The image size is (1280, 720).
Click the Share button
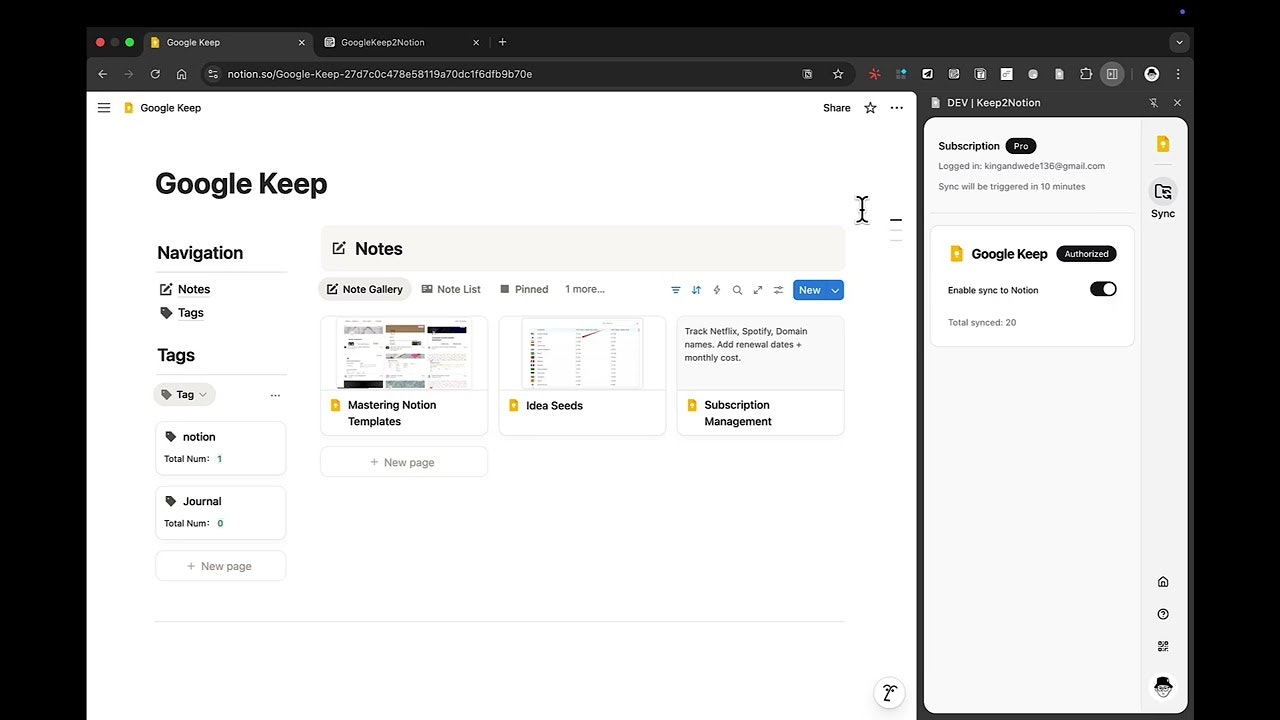(x=836, y=107)
